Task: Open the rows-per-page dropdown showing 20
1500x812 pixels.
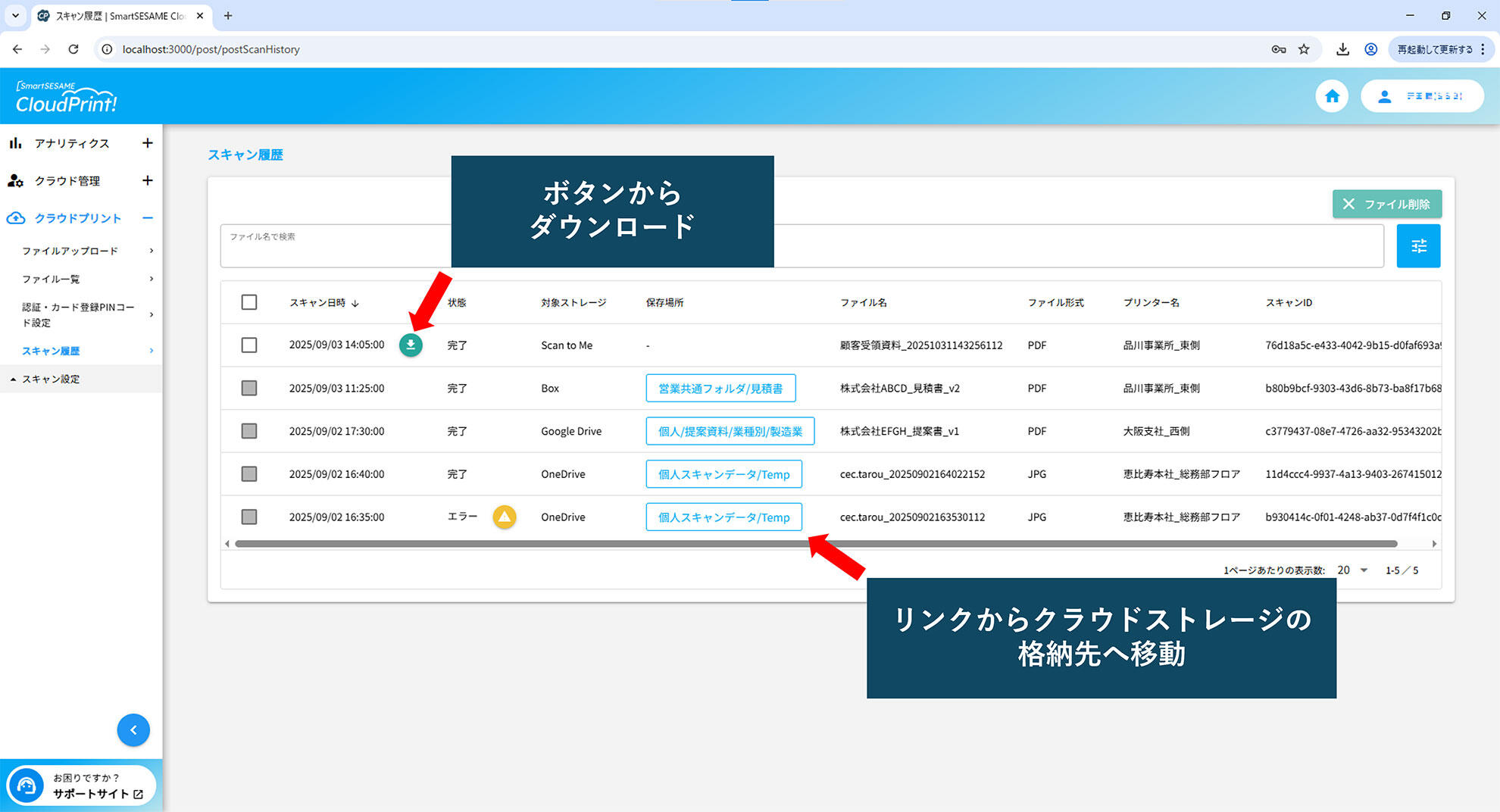Action: click(1353, 570)
